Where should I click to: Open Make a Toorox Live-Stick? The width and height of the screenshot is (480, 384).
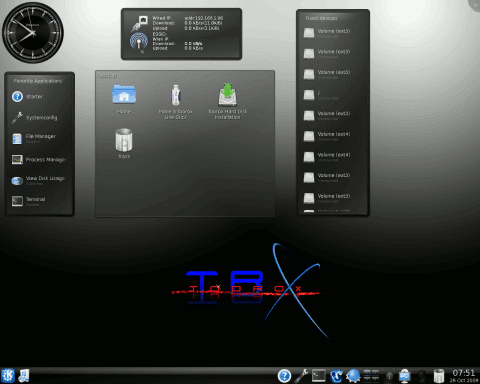tap(176, 102)
